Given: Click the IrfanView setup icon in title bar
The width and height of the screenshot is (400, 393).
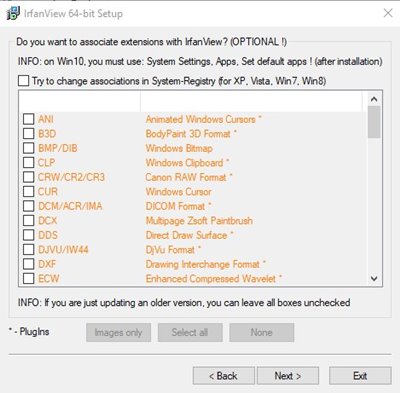Looking at the screenshot, I should (x=13, y=13).
